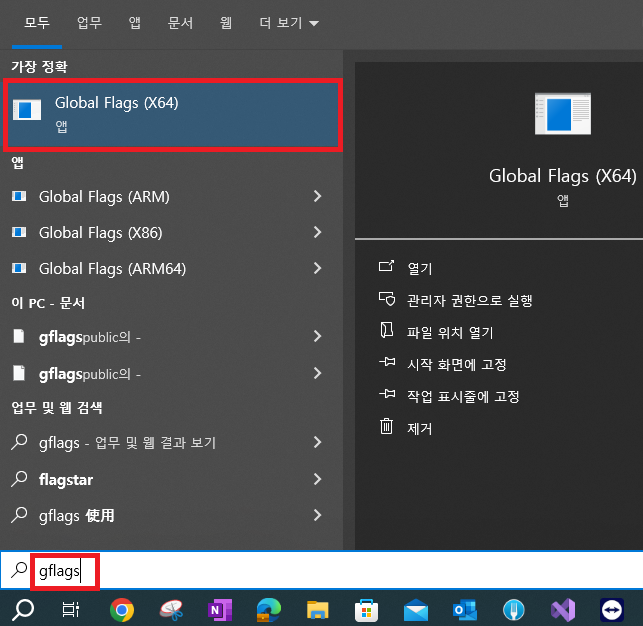Click the pin icon beside '작업 표시줄에 고정'
The width and height of the screenshot is (643, 626).
(x=387, y=394)
